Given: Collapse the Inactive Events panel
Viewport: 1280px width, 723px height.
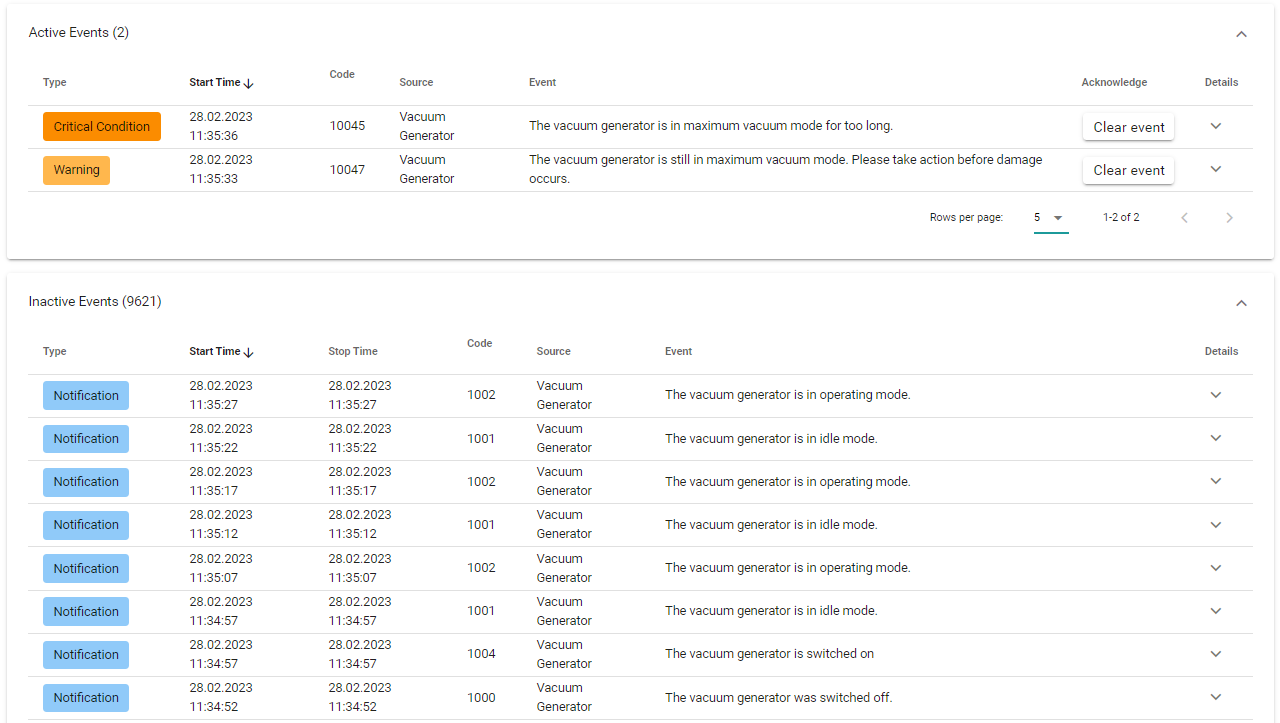Looking at the screenshot, I should pyautogui.click(x=1241, y=303).
